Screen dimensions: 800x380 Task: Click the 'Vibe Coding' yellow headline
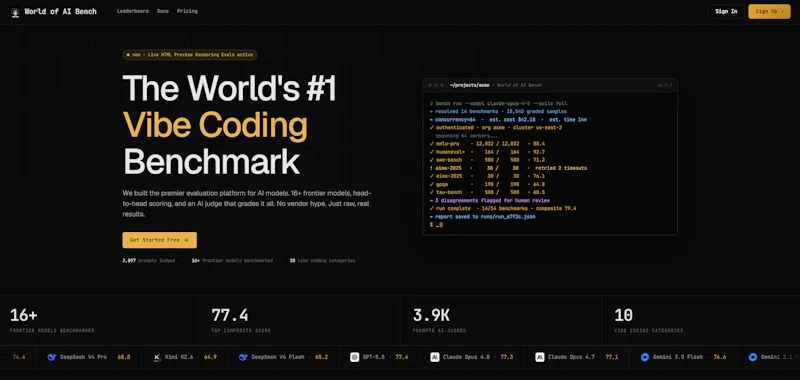(x=215, y=125)
